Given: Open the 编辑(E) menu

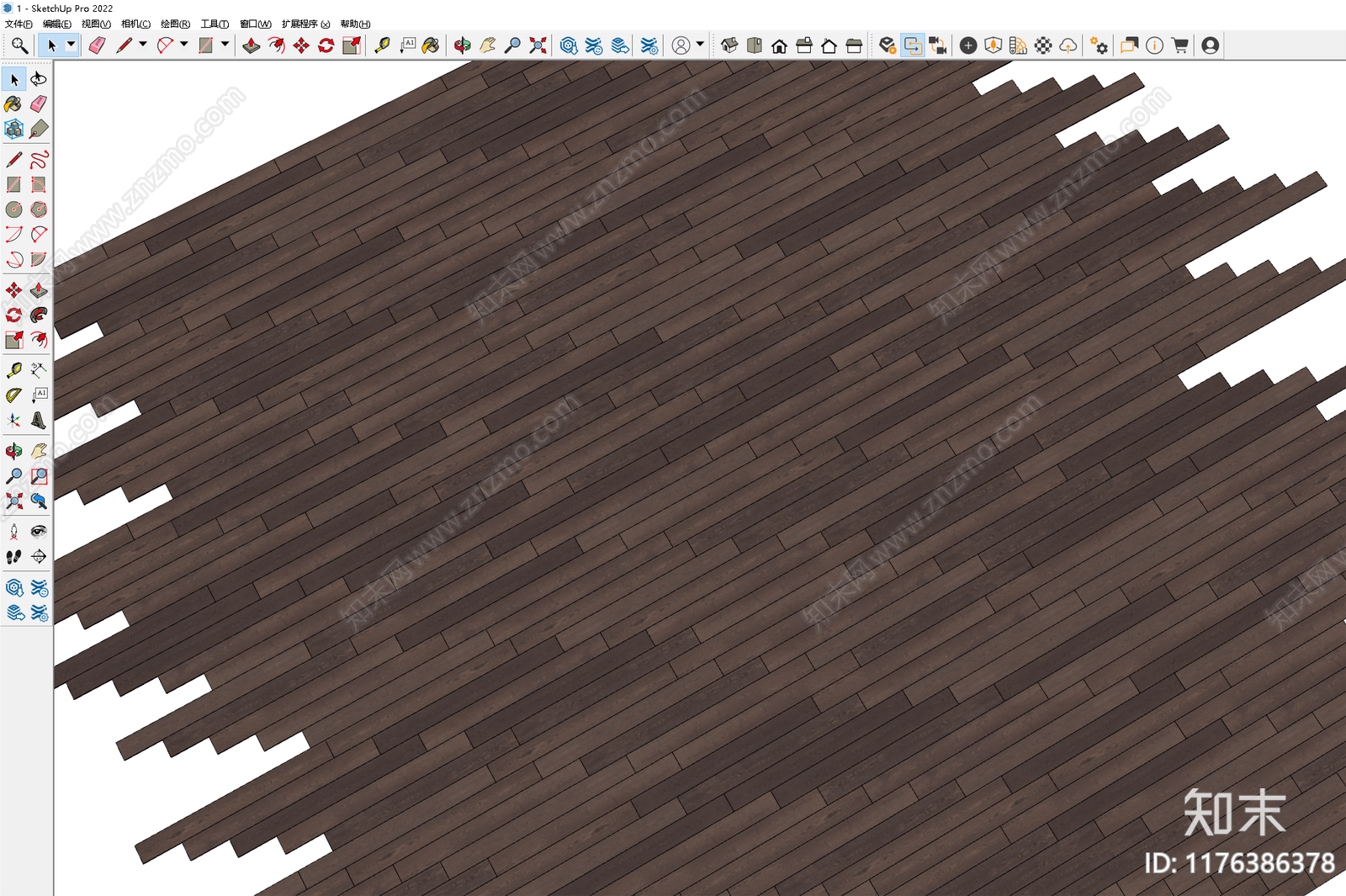Looking at the screenshot, I should (x=57, y=24).
